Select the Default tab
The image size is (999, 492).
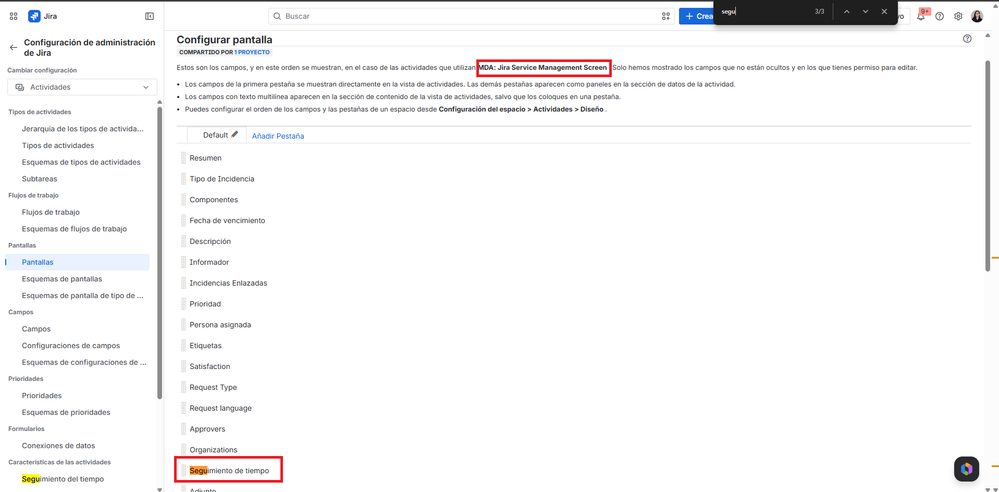coord(215,135)
